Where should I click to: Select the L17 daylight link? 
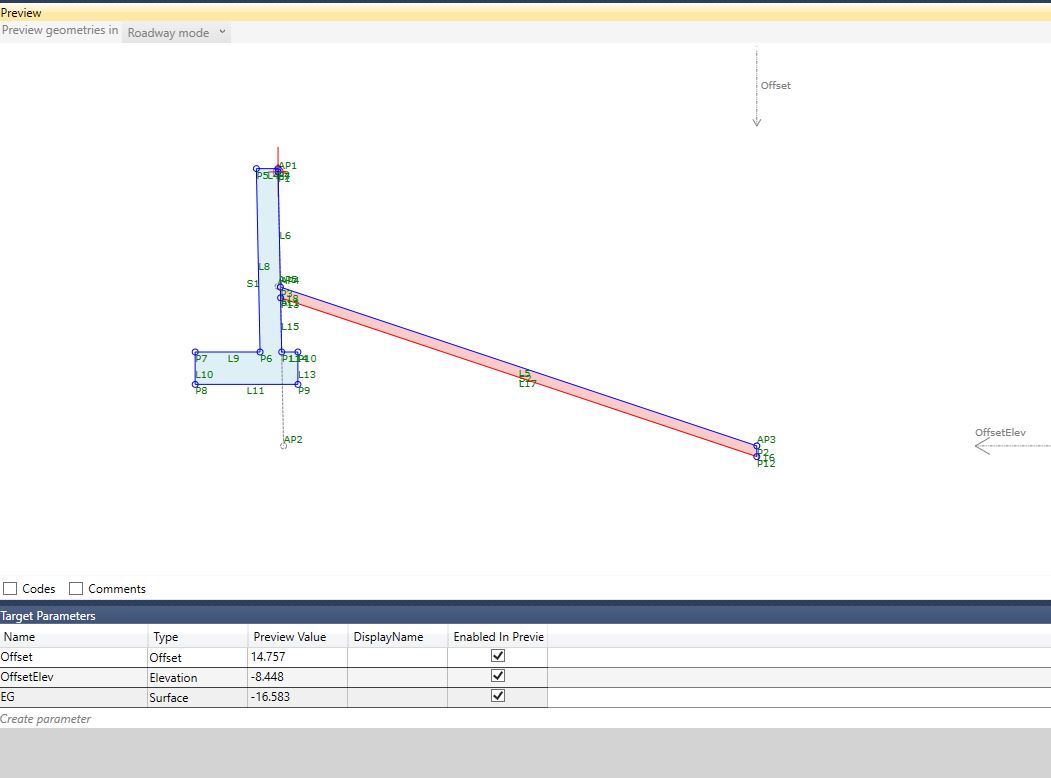(527, 382)
